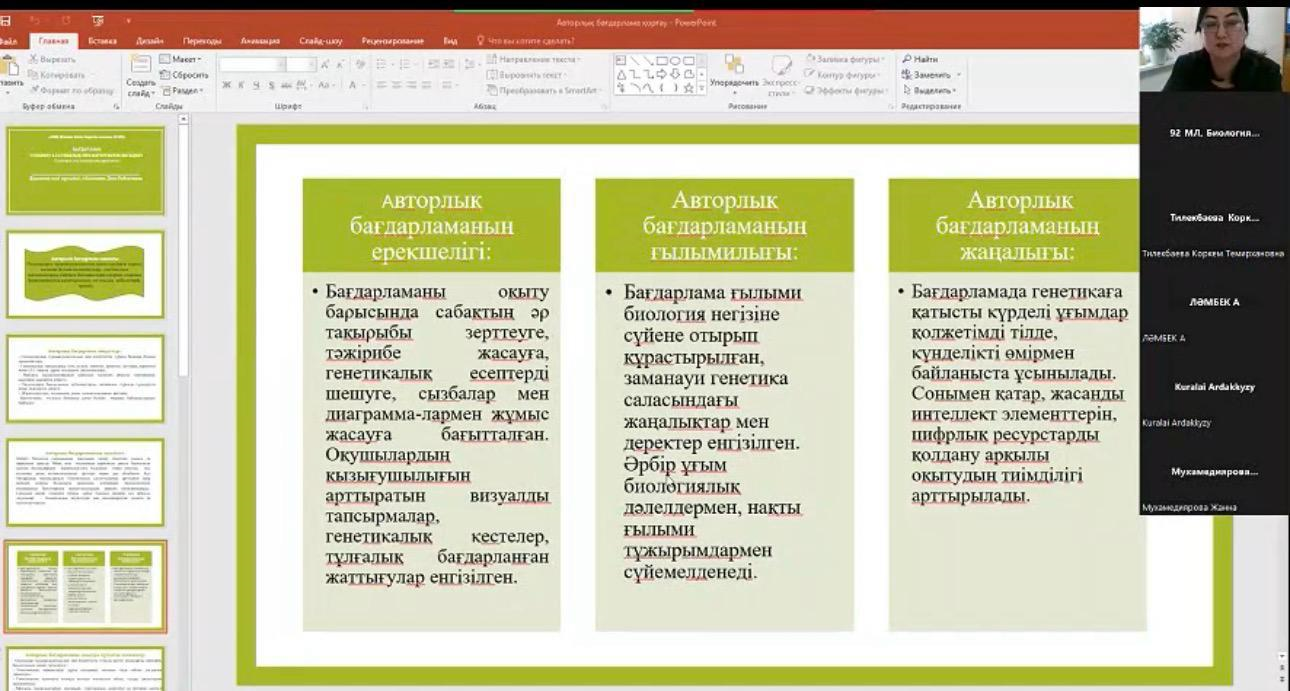
Task: Click the Save icon in quick access toolbar
Action: click(x=6, y=21)
